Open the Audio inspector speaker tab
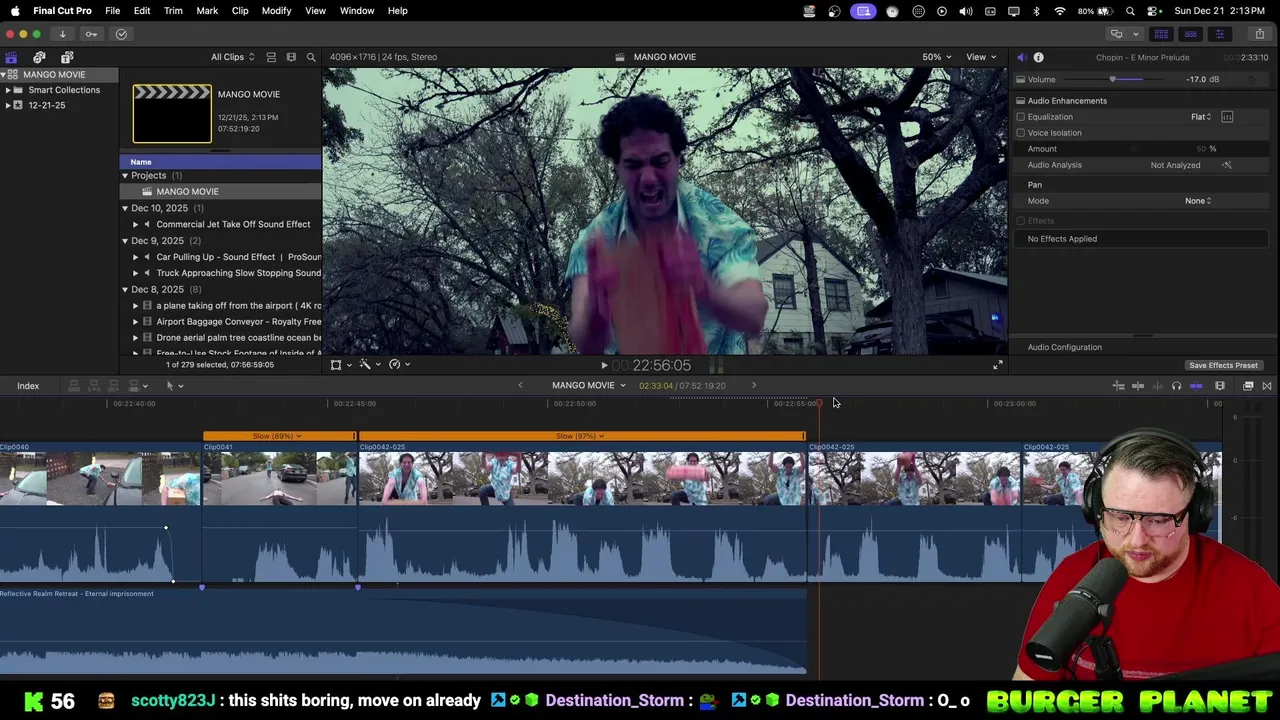Image resolution: width=1280 pixels, height=720 pixels. pos(1021,58)
